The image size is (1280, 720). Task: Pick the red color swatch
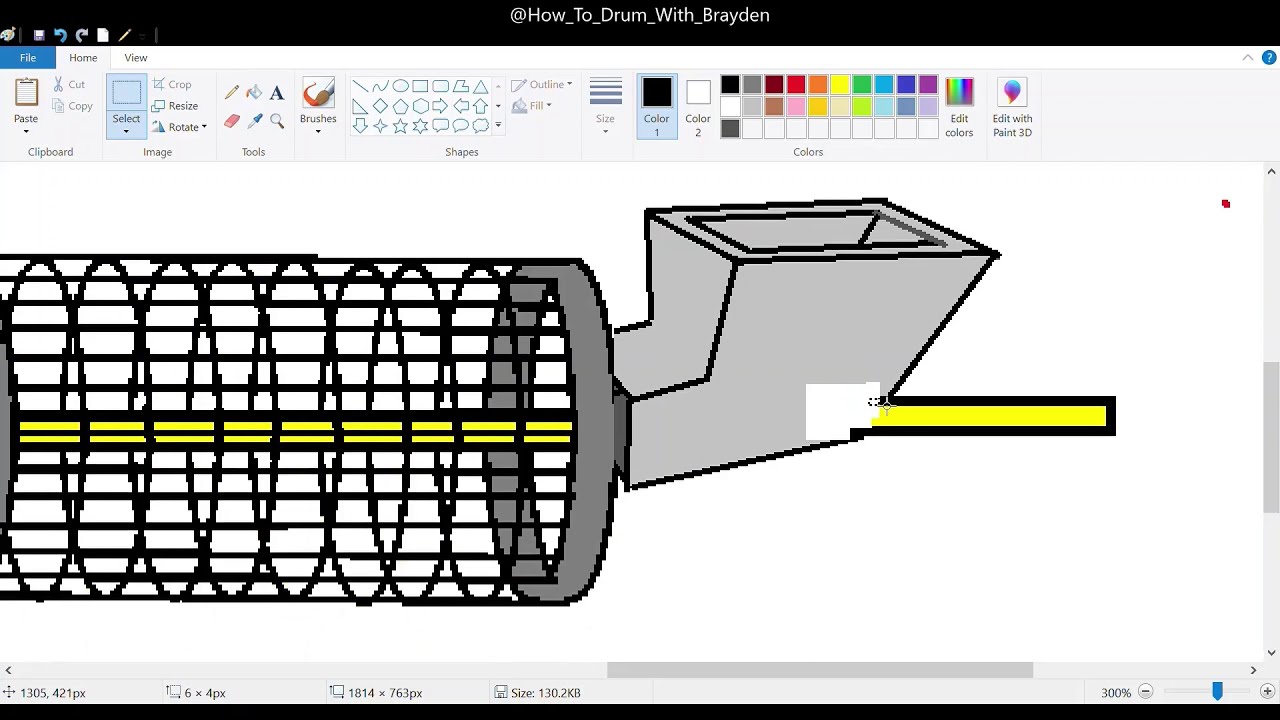tap(796, 85)
